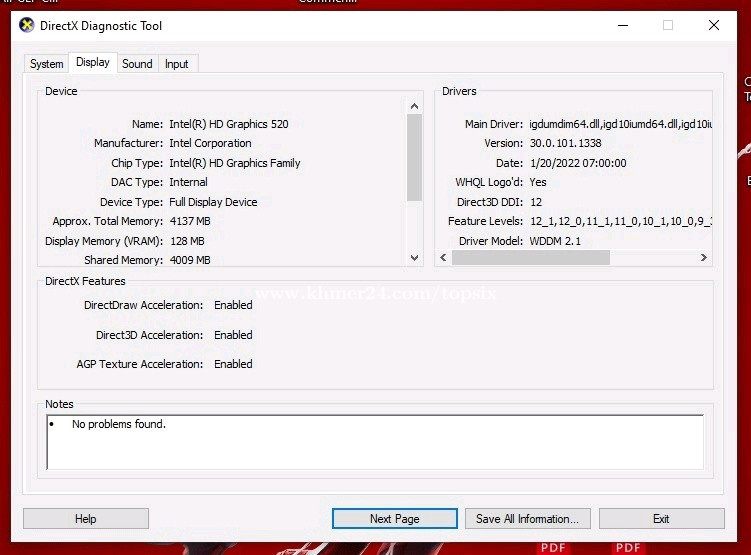Screen dimensions: 751x555
Task: Click Drivers panel scroll left arrow
Action: (x=443, y=258)
